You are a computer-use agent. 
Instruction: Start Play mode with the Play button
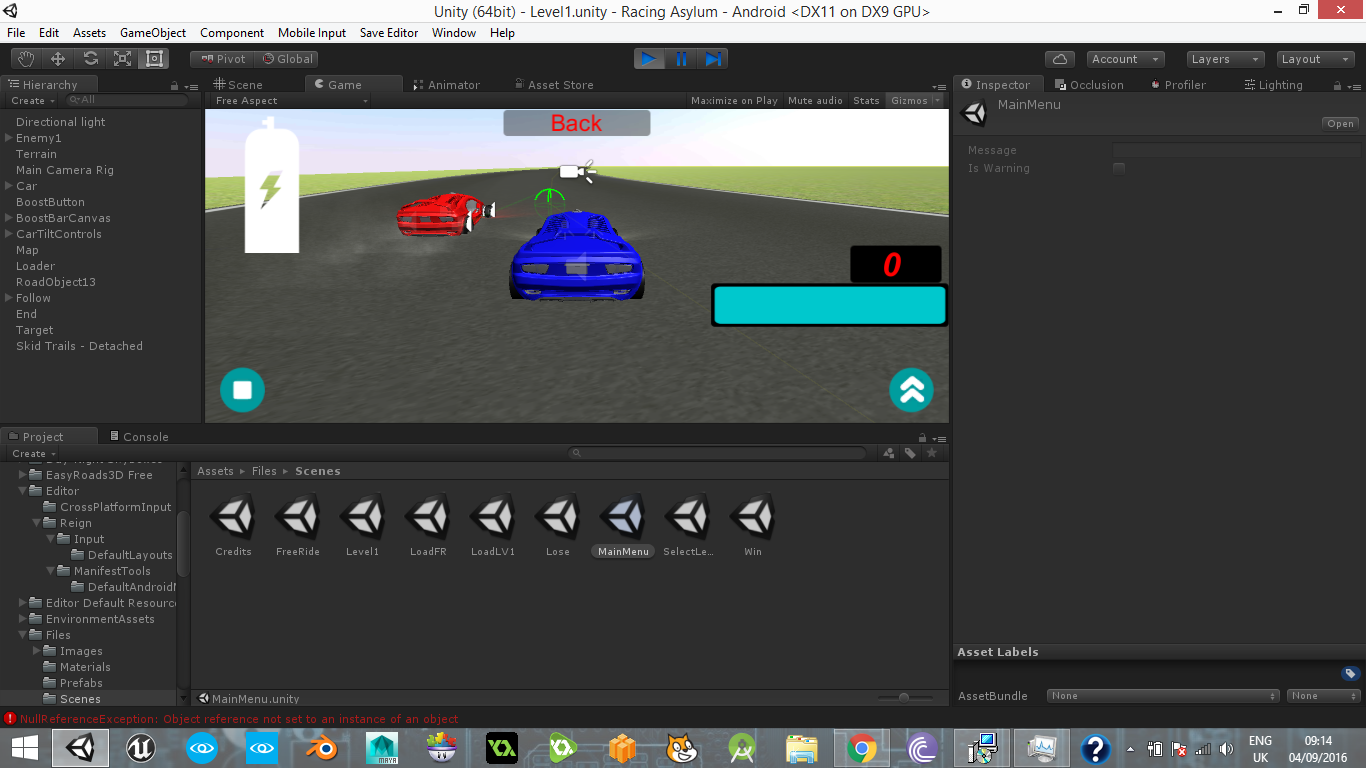(x=649, y=59)
